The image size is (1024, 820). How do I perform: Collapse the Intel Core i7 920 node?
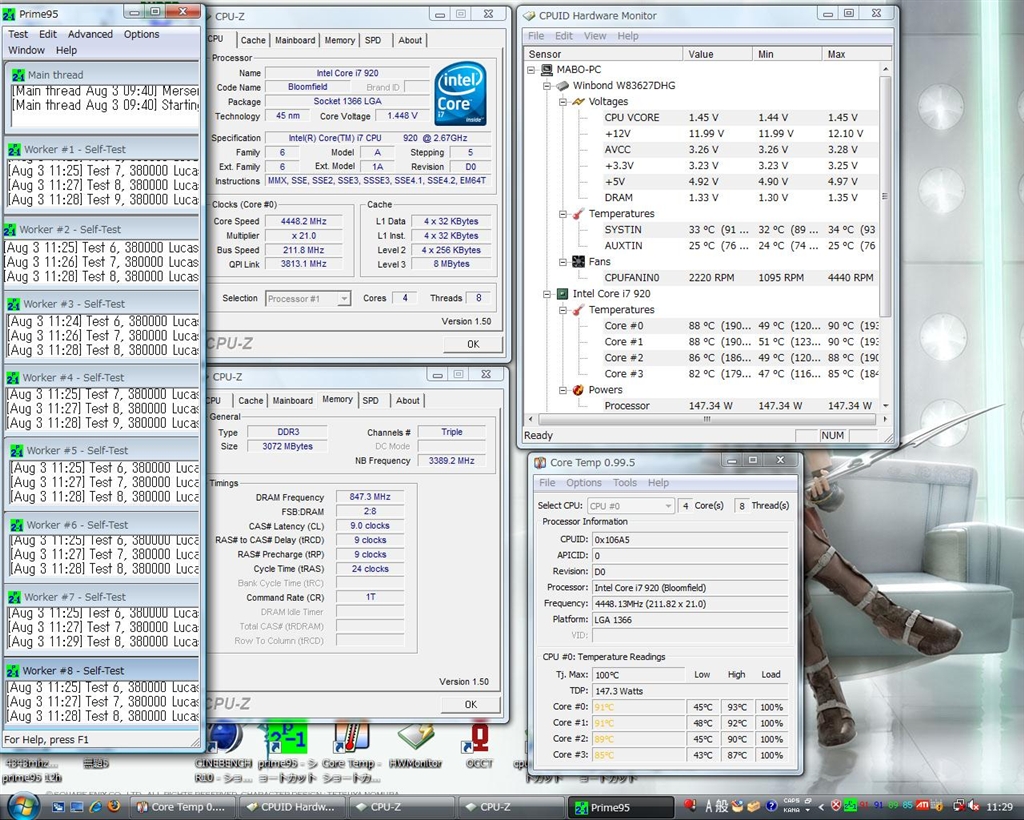[548, 294]
